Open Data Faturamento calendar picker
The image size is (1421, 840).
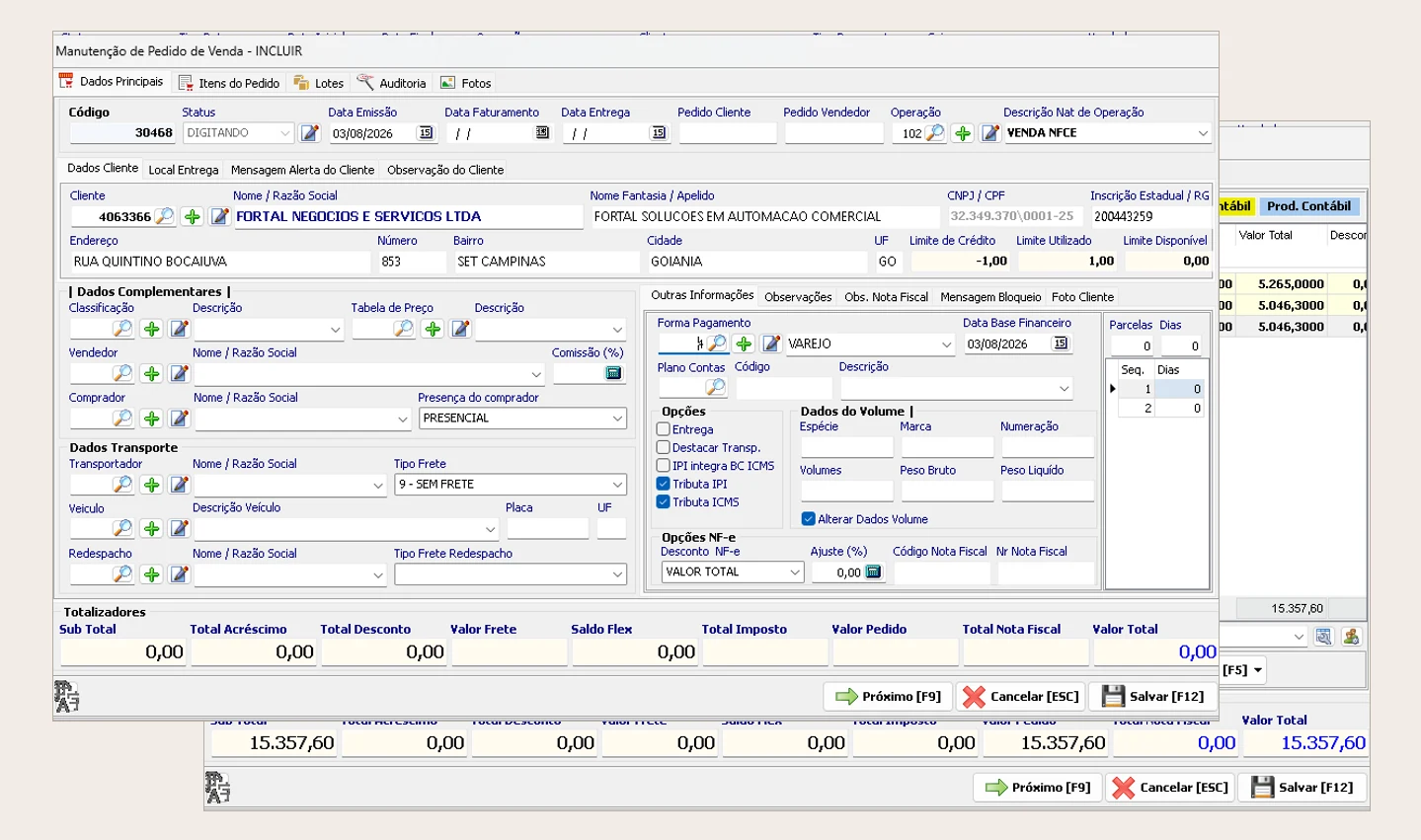[x=542, y=133]
